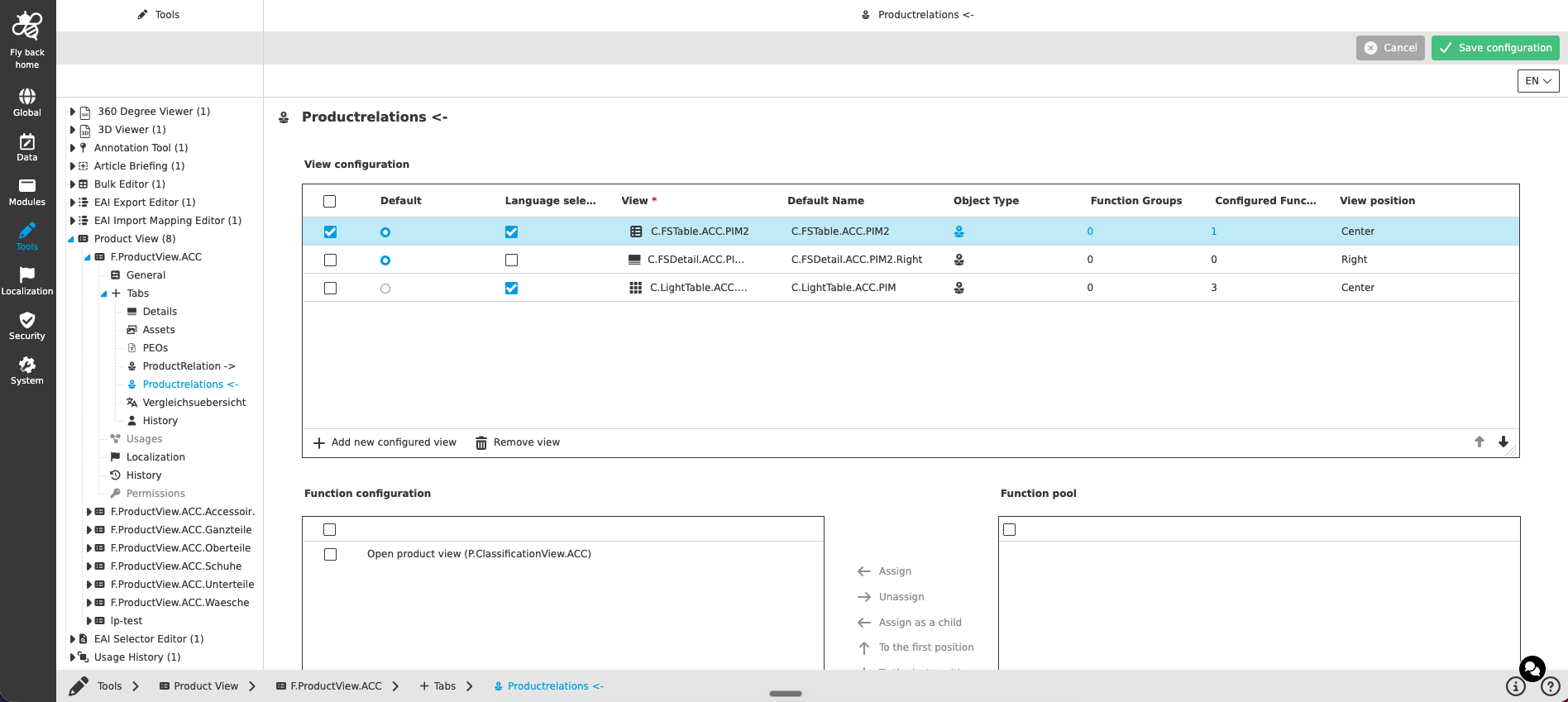Screen dimensions: 1568x702
Task: Check the C.FSDetail row selection checkbox
Action: click(331, 260)
